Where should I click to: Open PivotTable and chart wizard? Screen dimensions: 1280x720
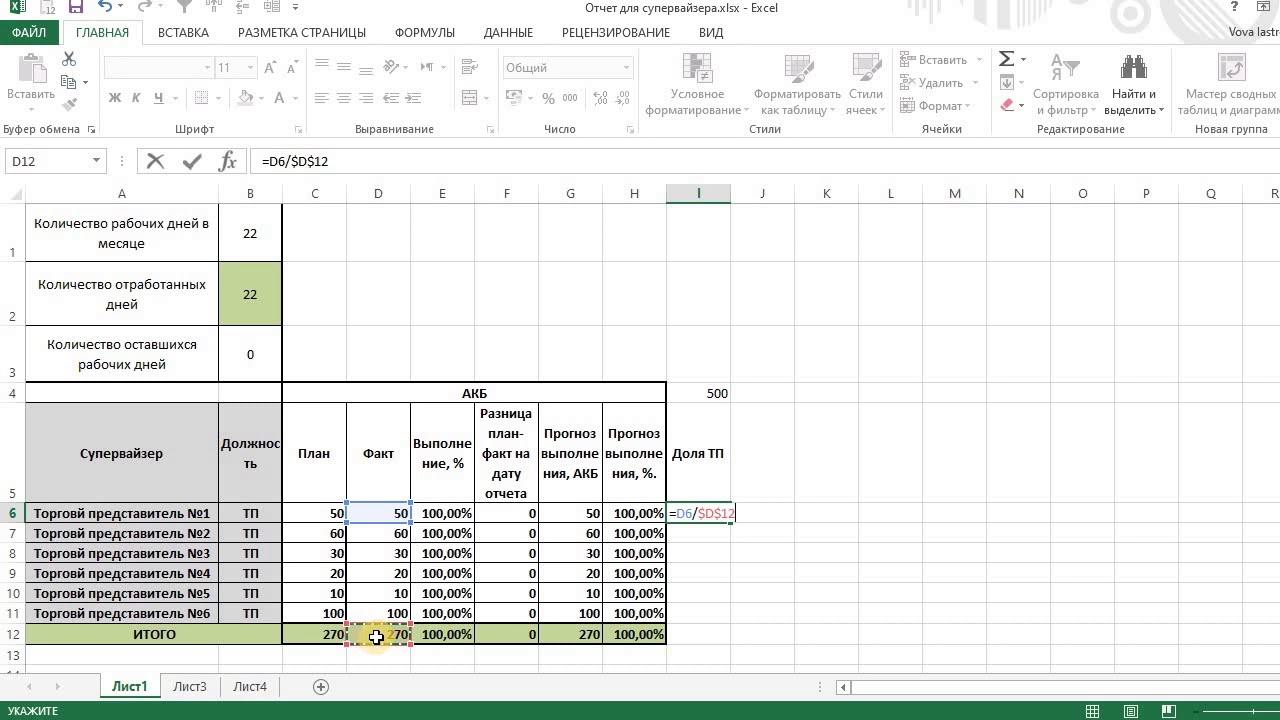(1232, 85)
